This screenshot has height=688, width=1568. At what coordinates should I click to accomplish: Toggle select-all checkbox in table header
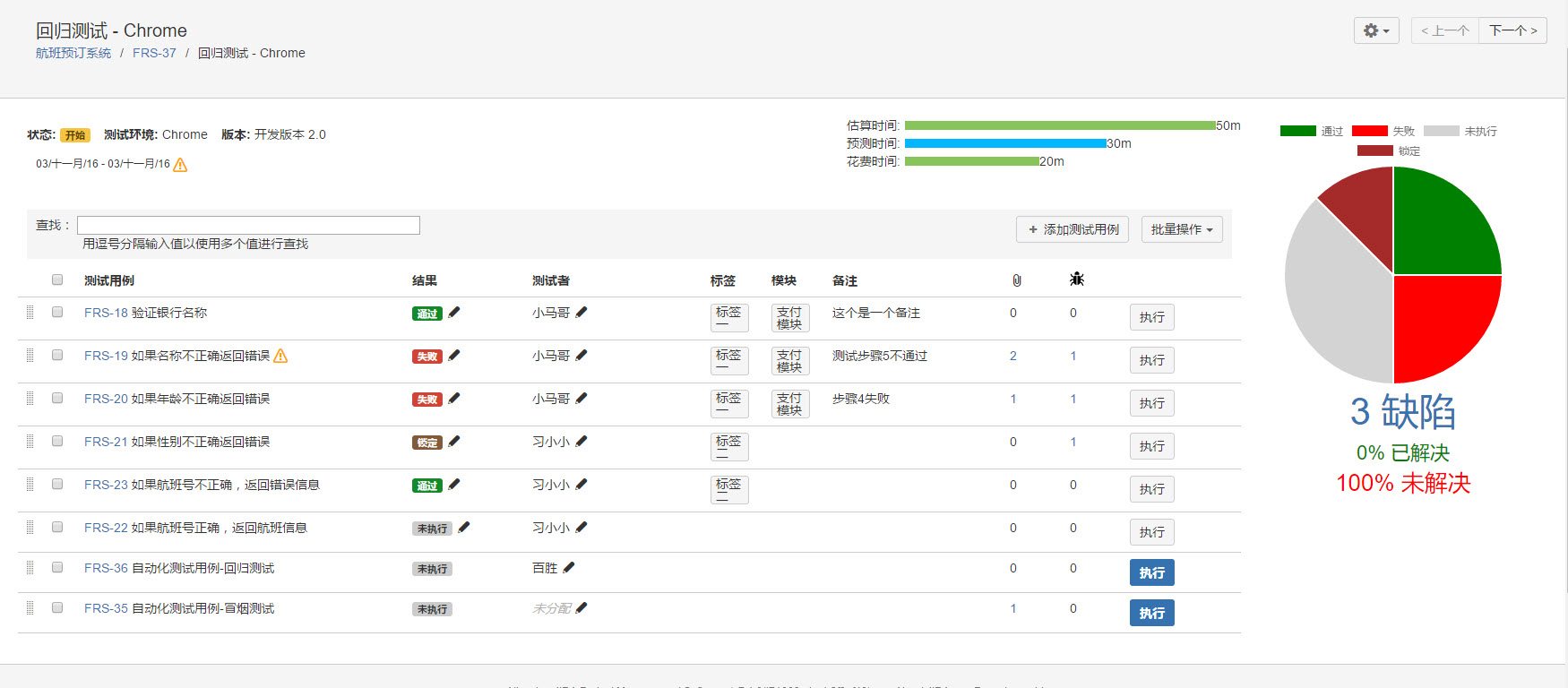pyautogui.click(x=57, y=279)
